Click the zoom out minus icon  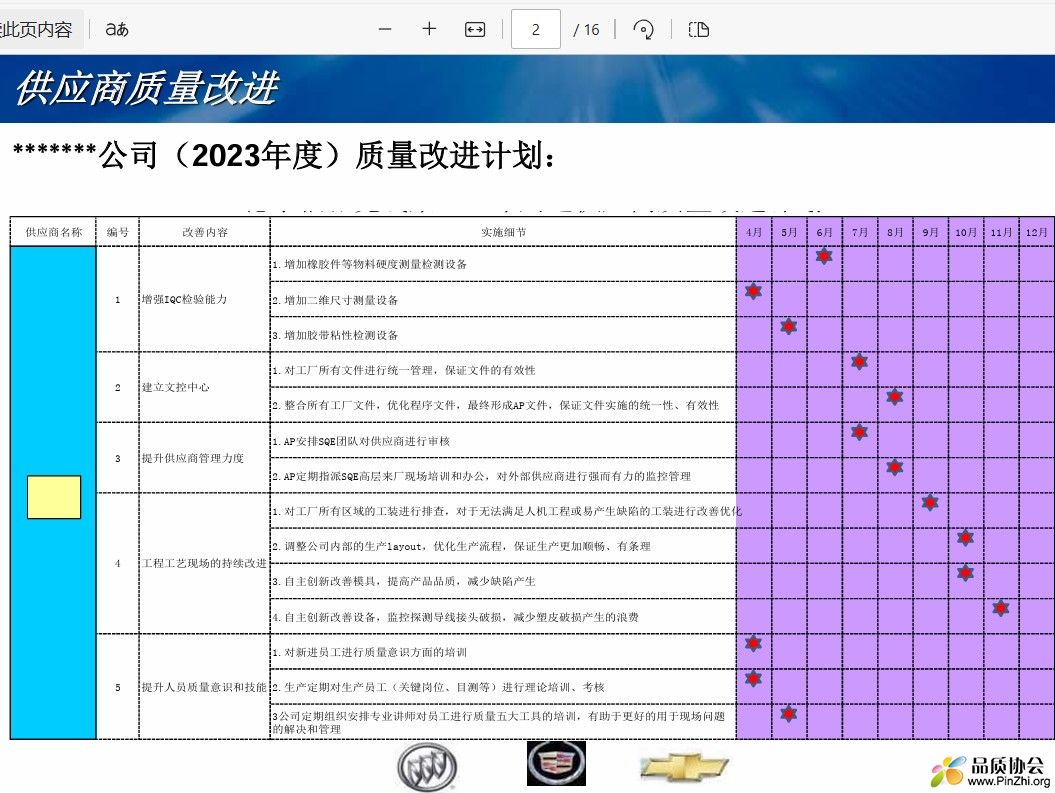point(385,30)
